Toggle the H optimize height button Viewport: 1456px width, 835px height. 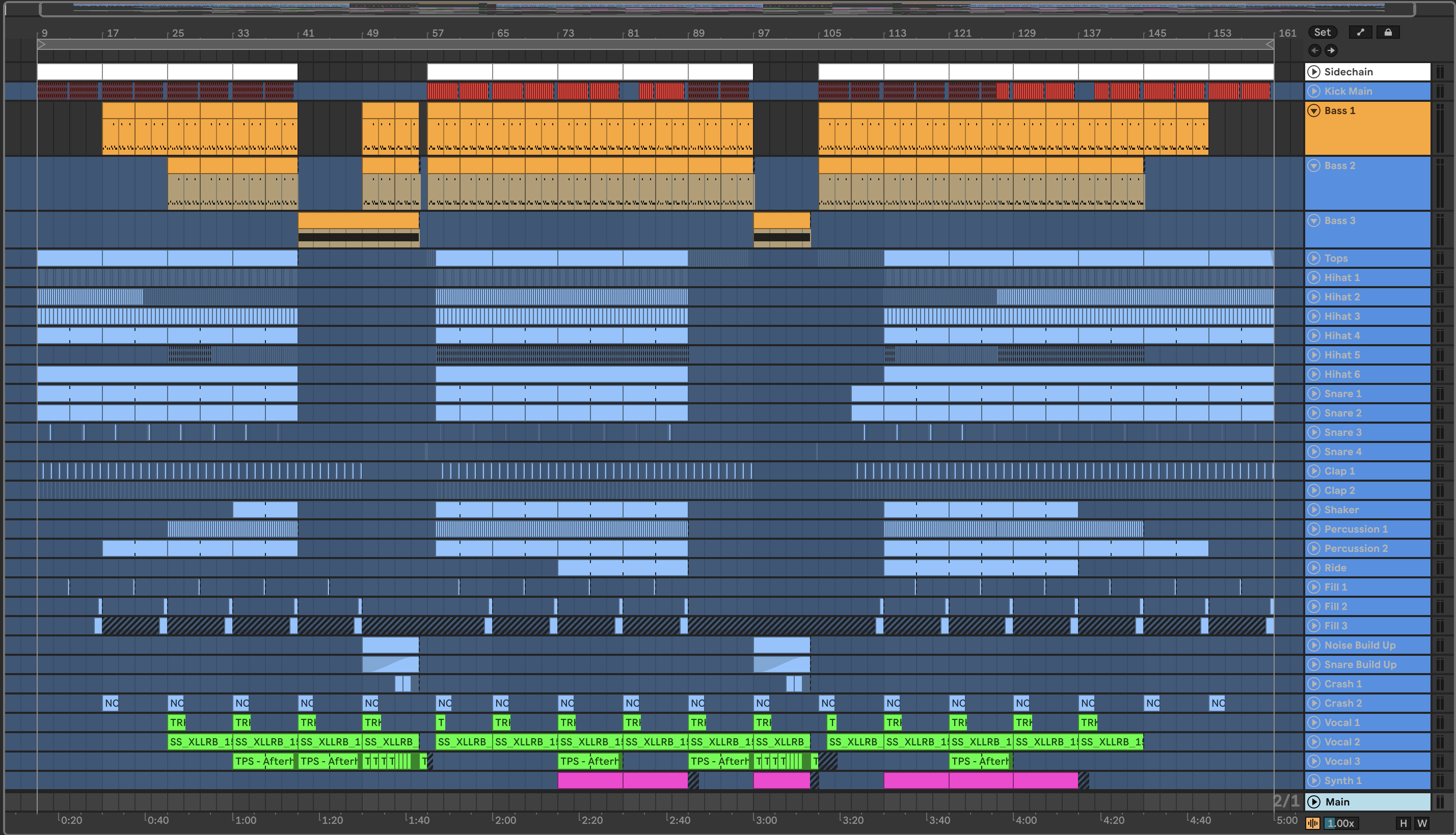[x=1403, y=823]
